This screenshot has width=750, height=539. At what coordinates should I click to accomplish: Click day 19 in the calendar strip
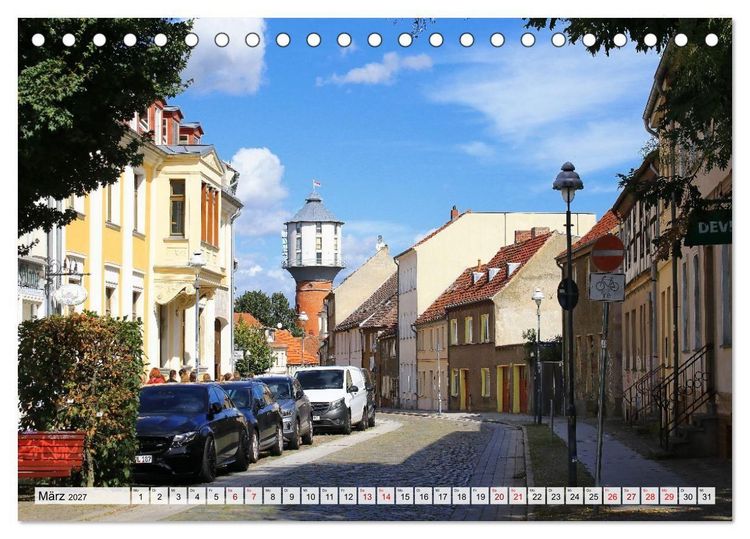pyautogui.click(x=480, y=495)
